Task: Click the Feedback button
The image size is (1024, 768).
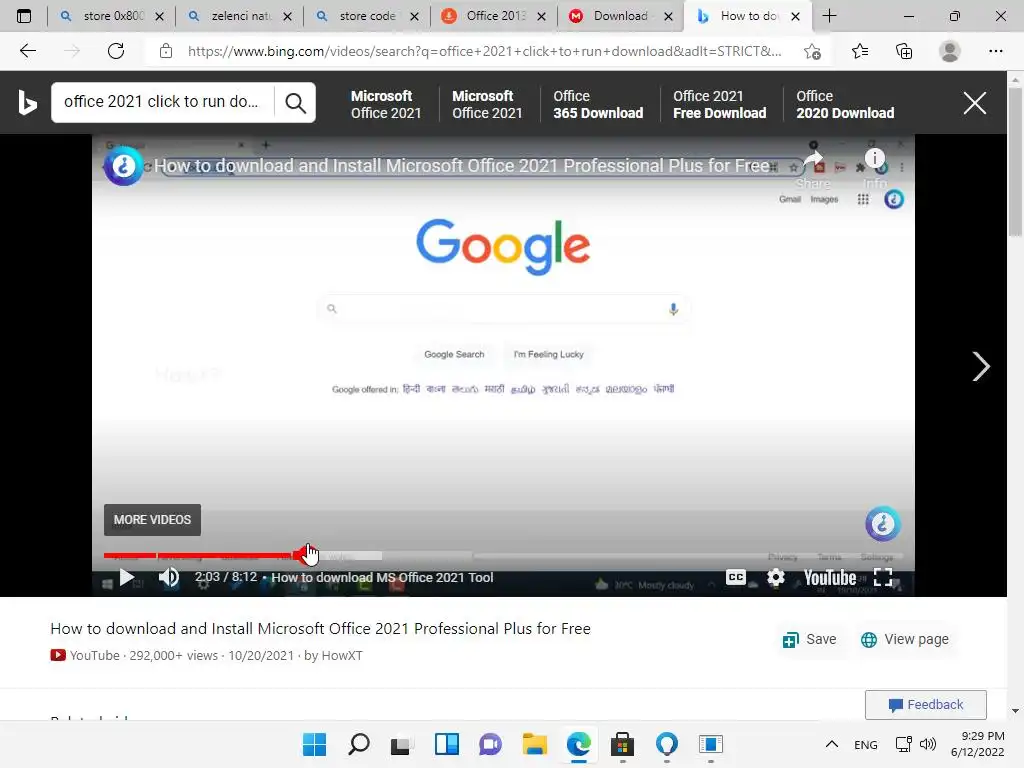Action: coord(925,705)
